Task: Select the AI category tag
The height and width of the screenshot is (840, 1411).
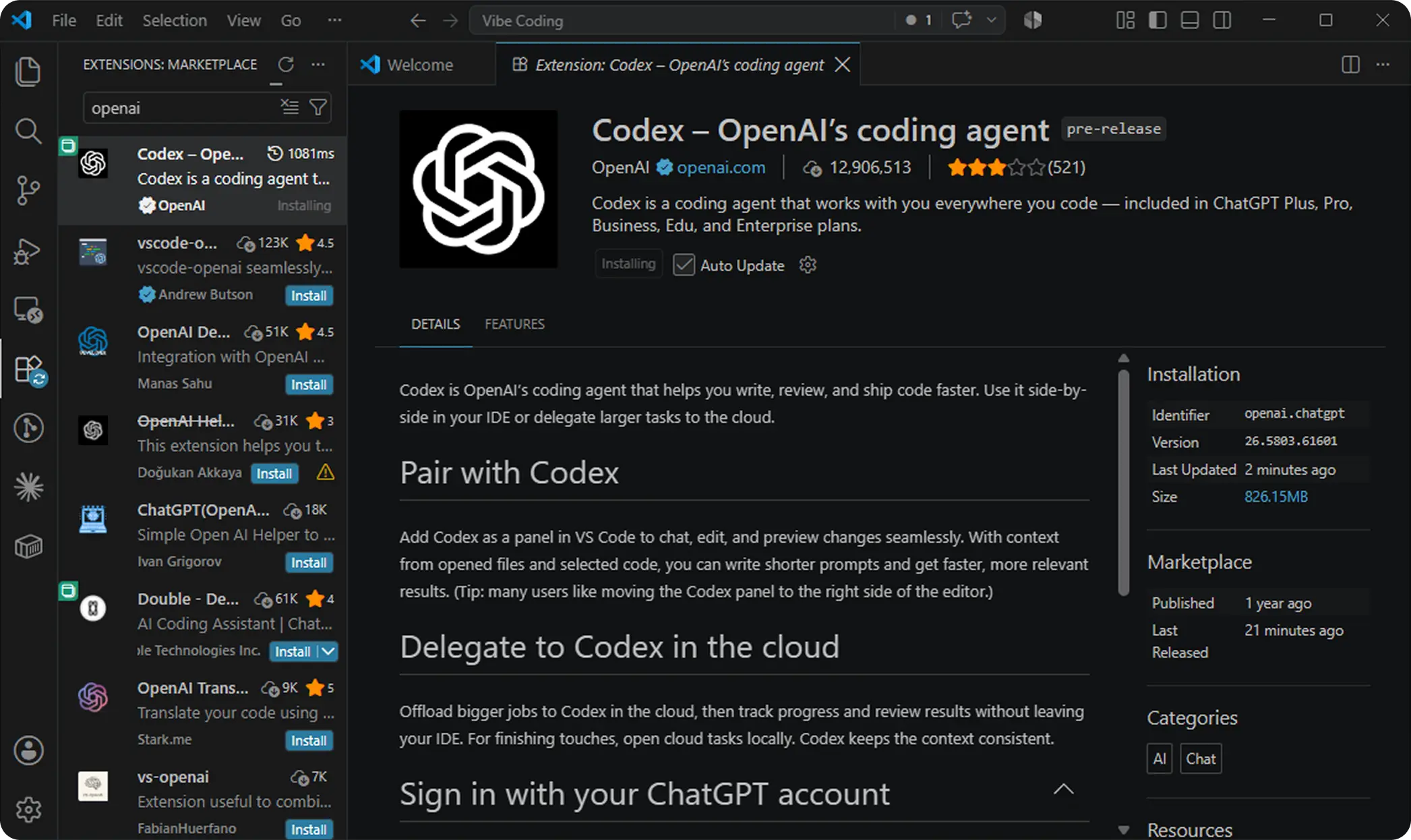Action: tap(1159, 758)
